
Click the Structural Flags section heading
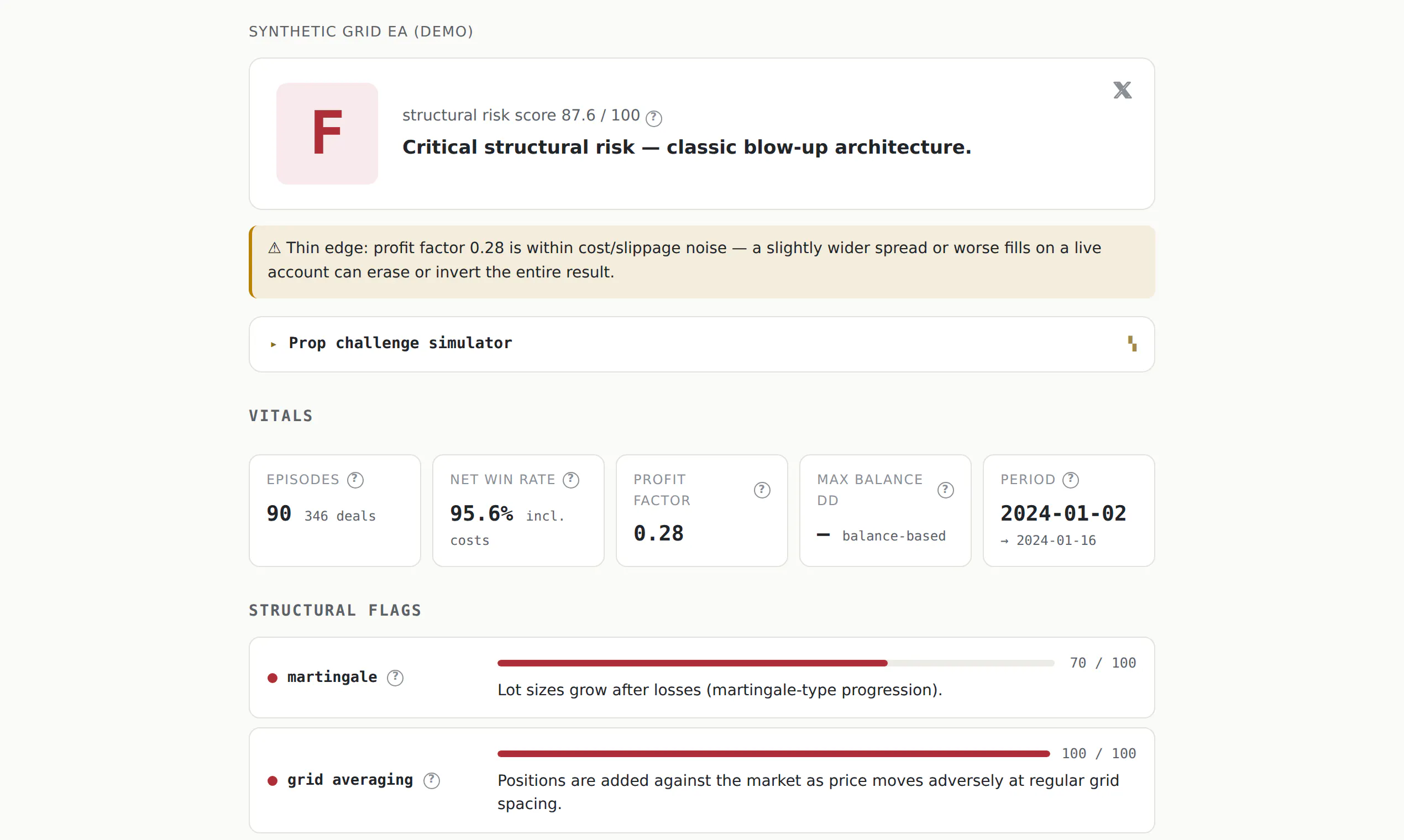point(335,611)
